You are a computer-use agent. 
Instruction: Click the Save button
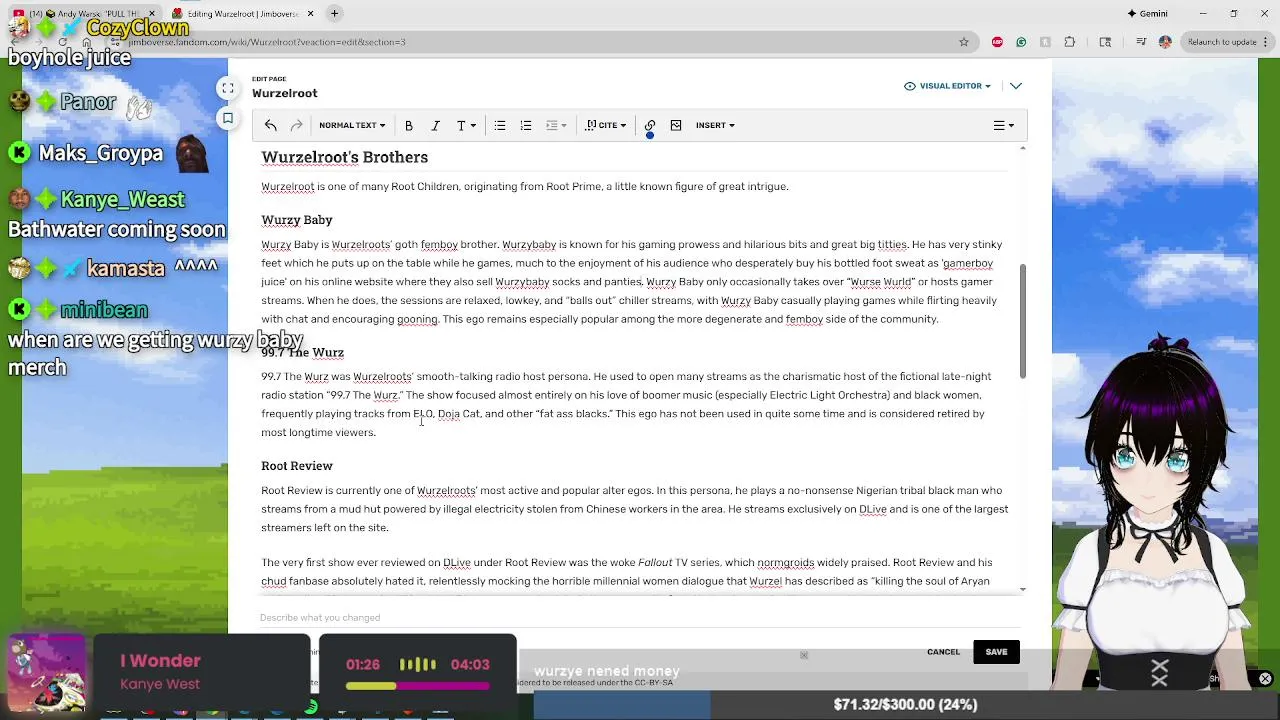[x=996, y=652]
